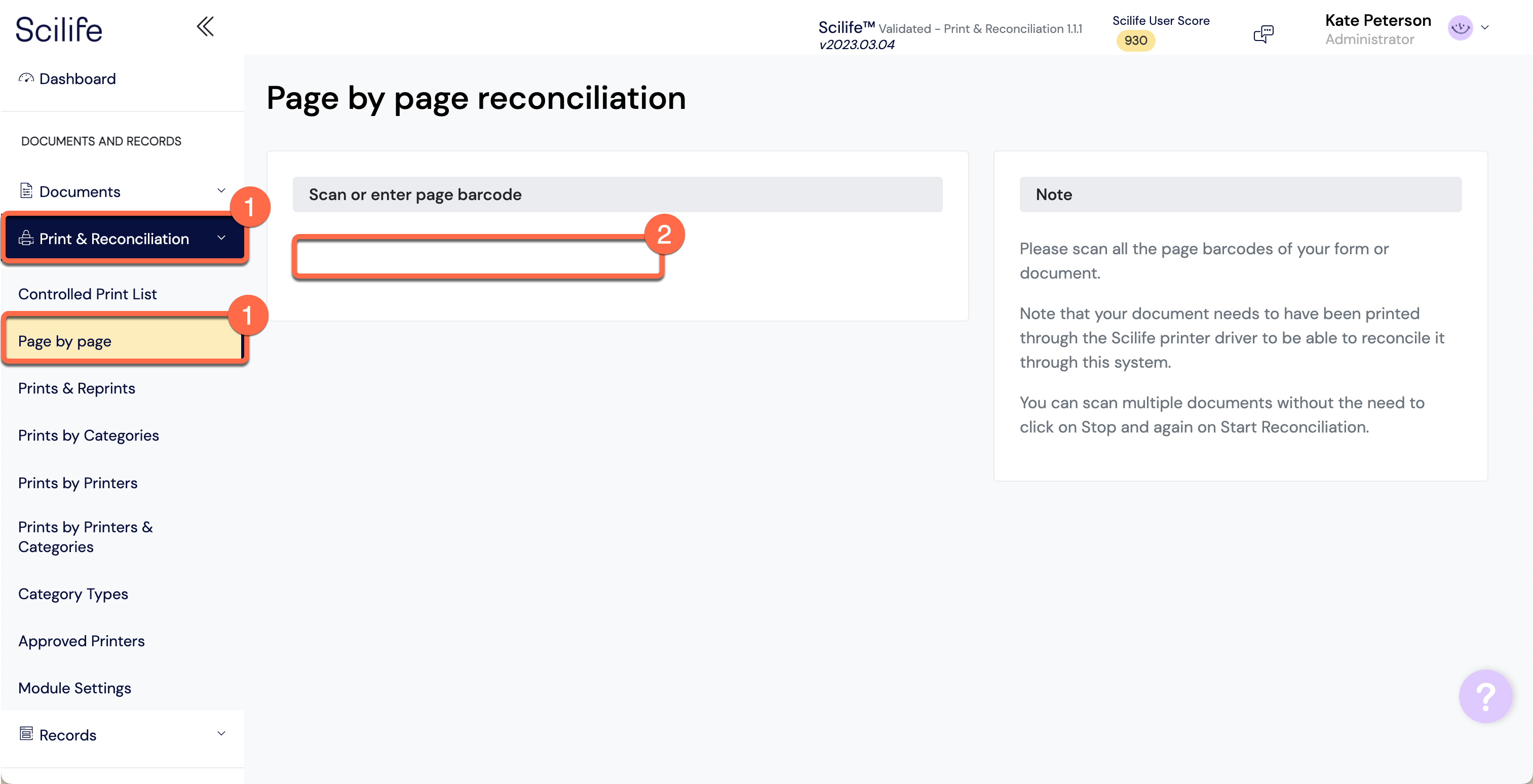
Task: Click the printer icon beside Print & Reconciliation
Action: click(26, 239)
